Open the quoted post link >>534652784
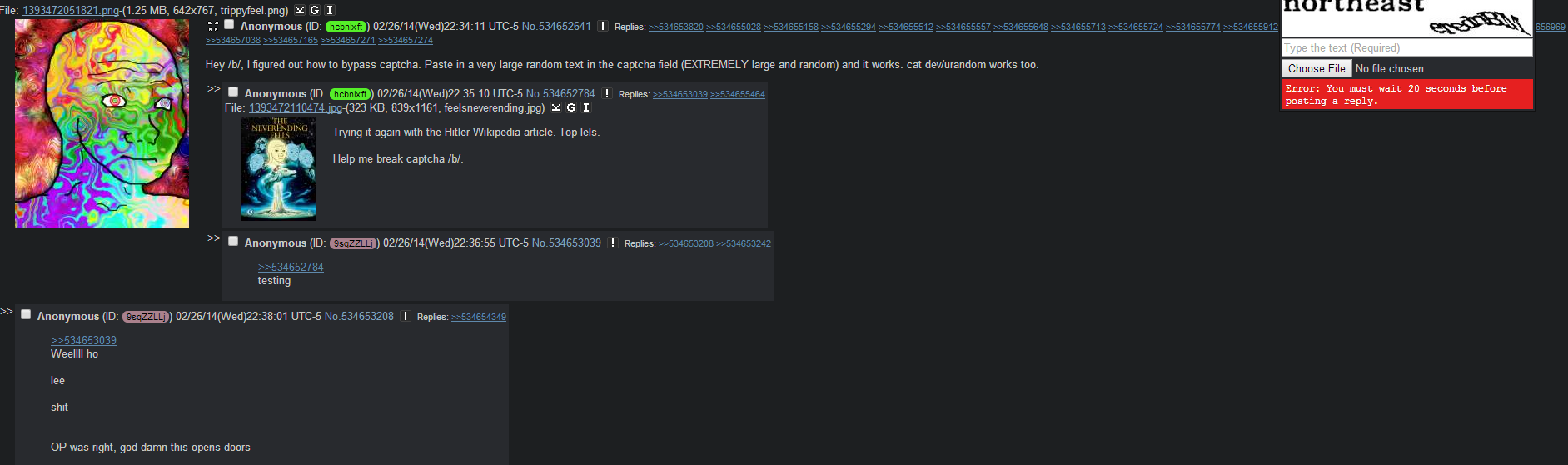Image resolution: width=1568 pixels, height=465 pixels. click(291, 267)
